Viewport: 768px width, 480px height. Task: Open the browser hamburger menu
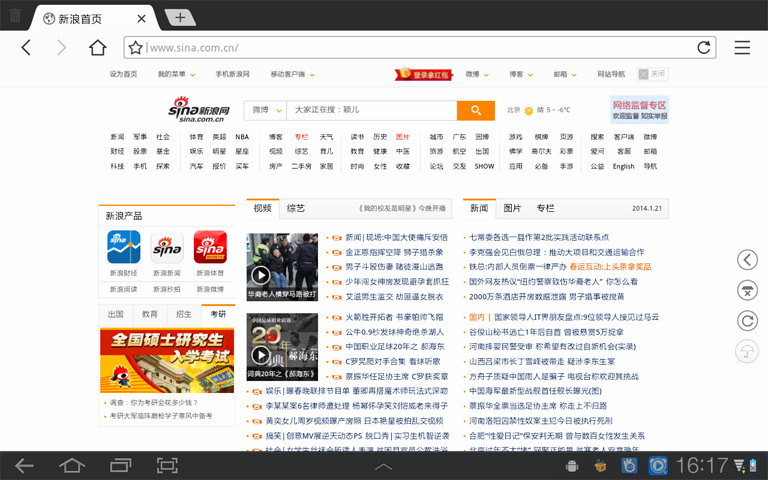742,48
